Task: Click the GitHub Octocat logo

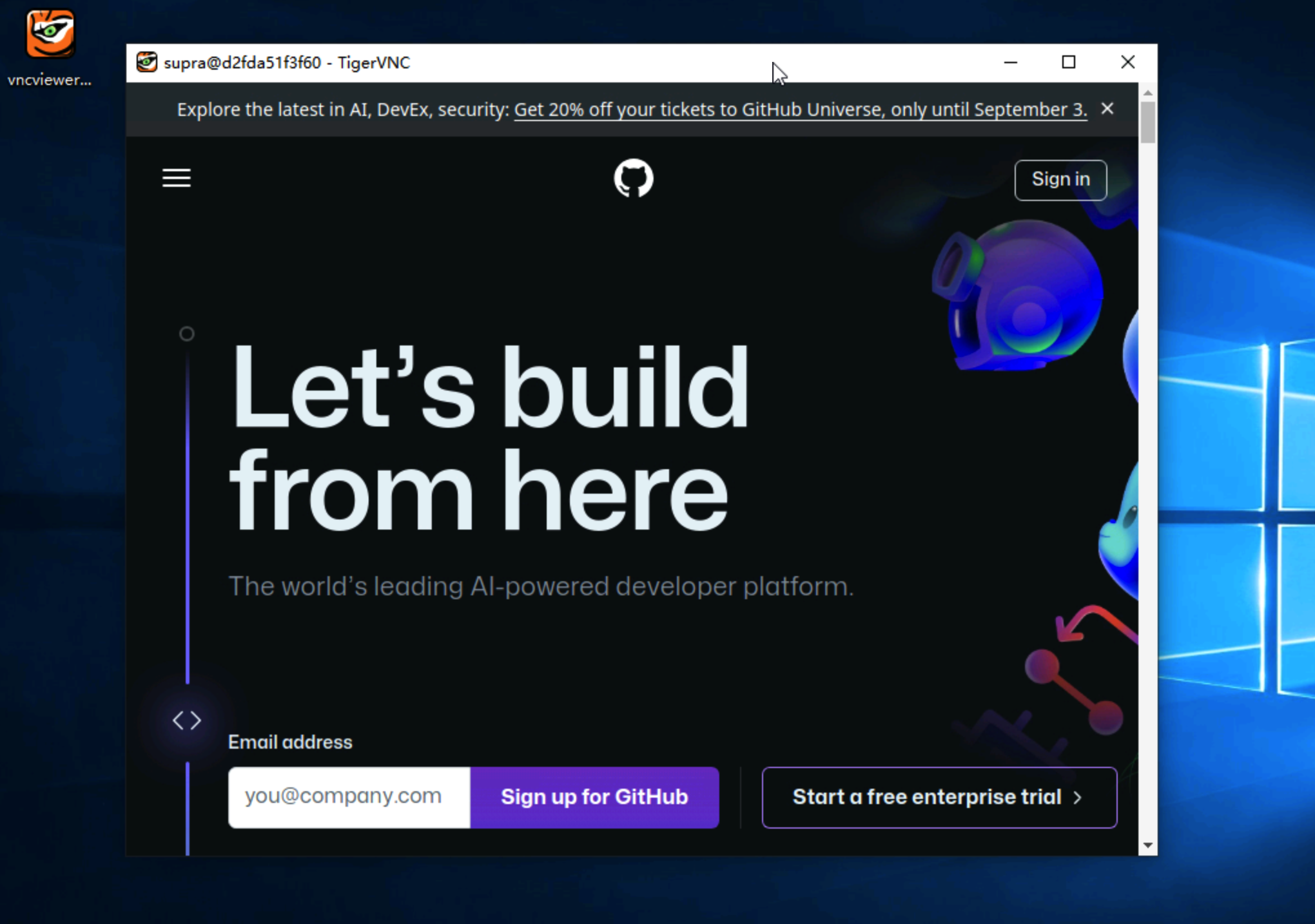Action: coord(633,178)
